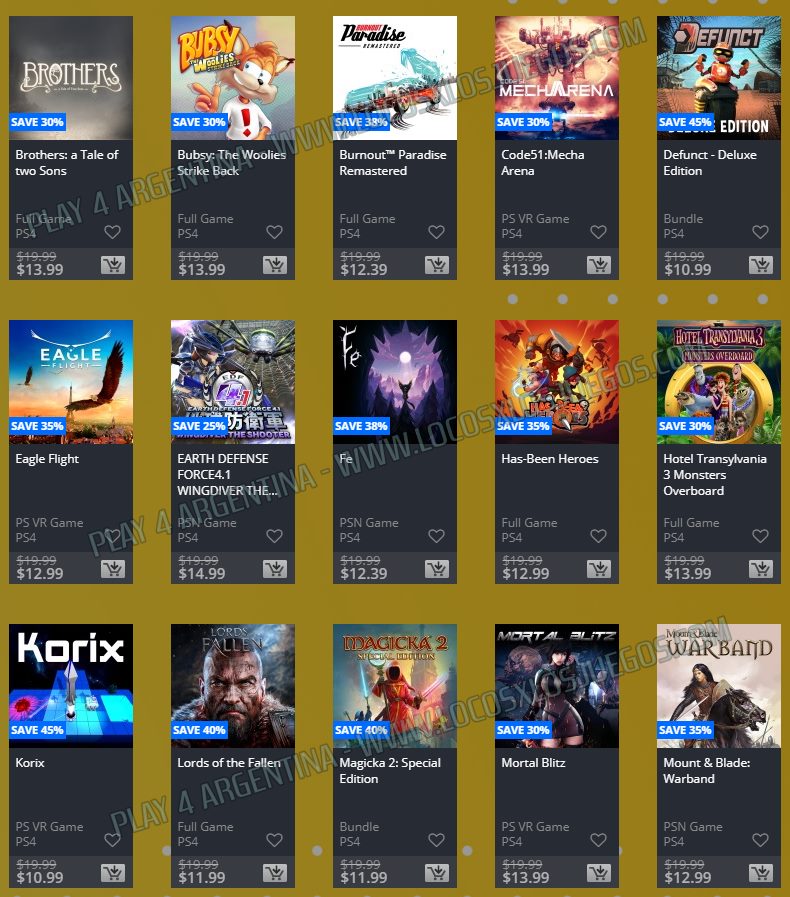Open the Burnout Paradise cover thumbnail
The image size is (790, 897).
coord(395,78)
